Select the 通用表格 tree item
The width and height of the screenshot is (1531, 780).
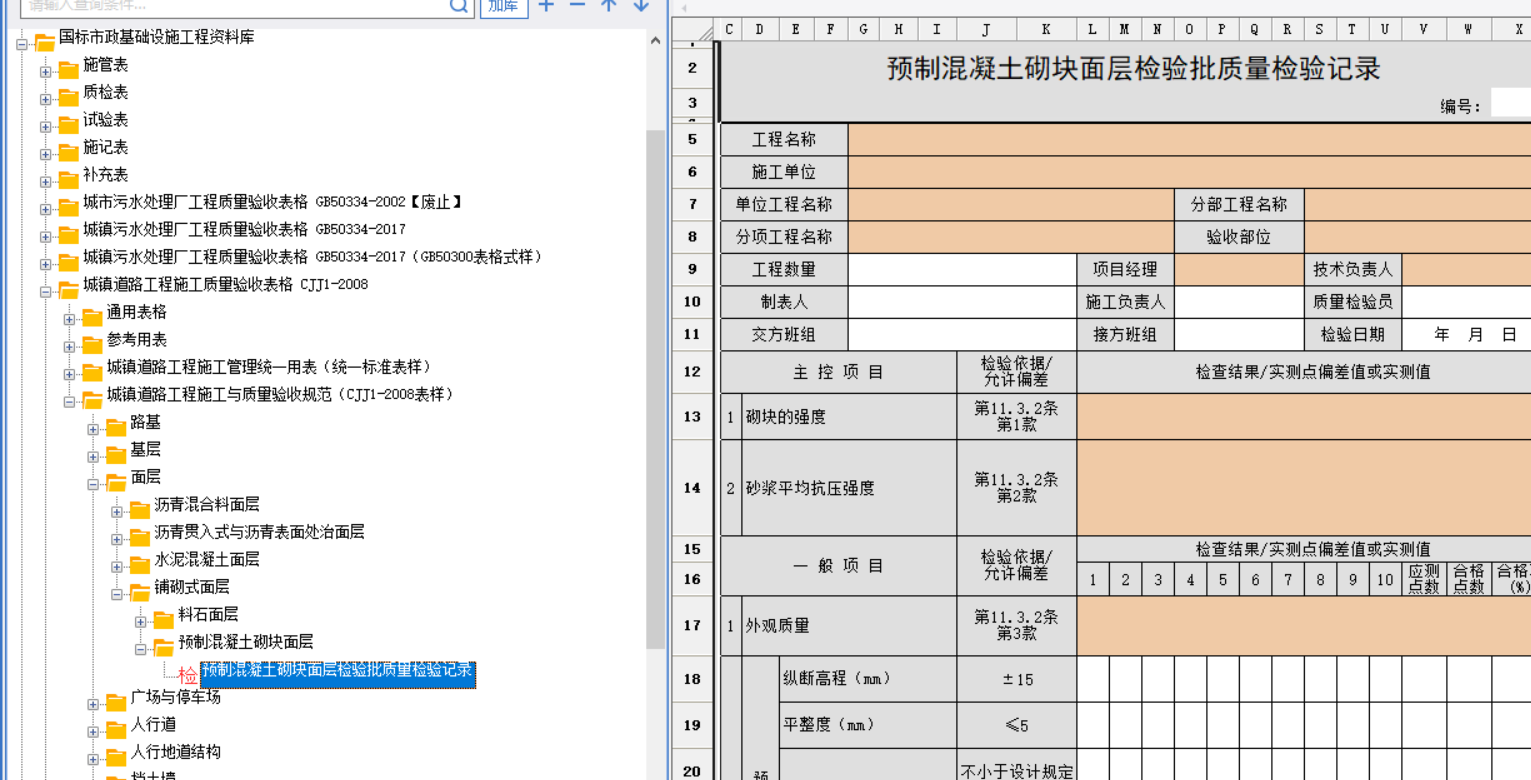point(137,312)
